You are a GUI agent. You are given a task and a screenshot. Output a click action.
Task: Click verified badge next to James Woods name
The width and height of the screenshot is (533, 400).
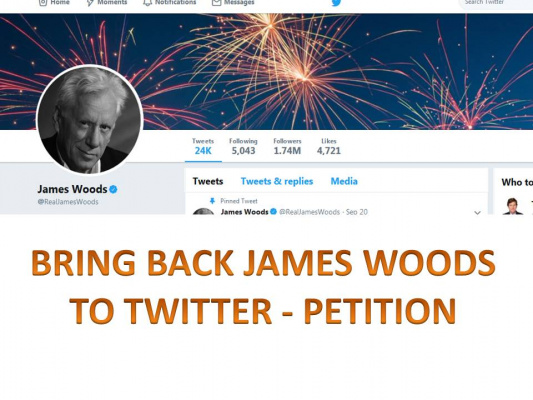(113, 189)
